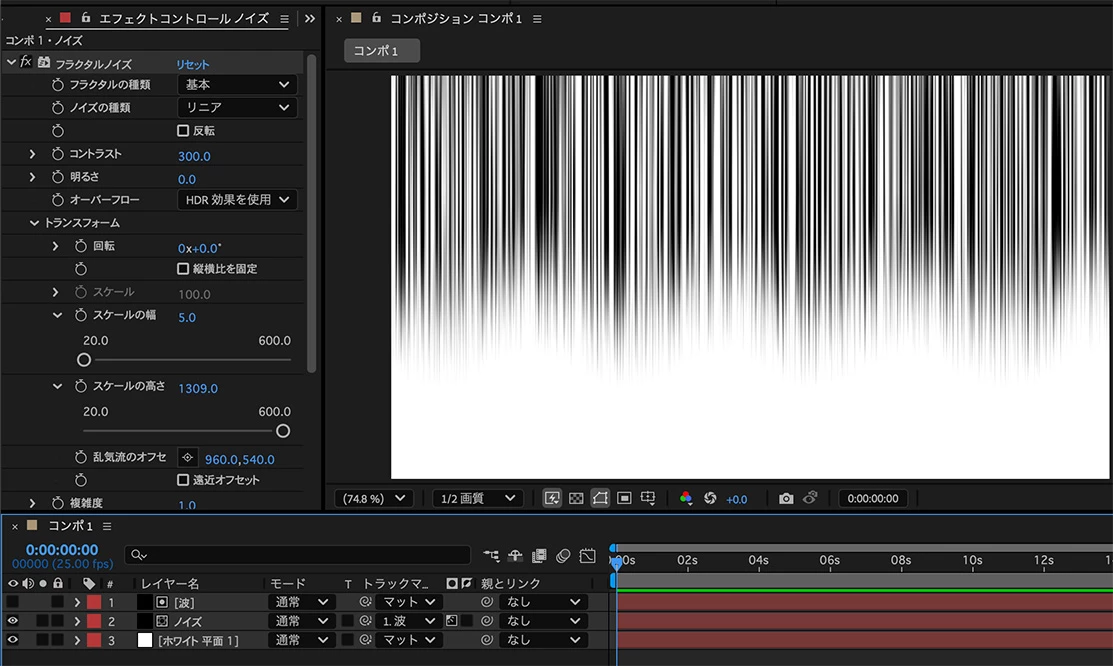Toggle lock switch on 波 layer
Viewport: 1113px width, 666px height.
point(57,602)
